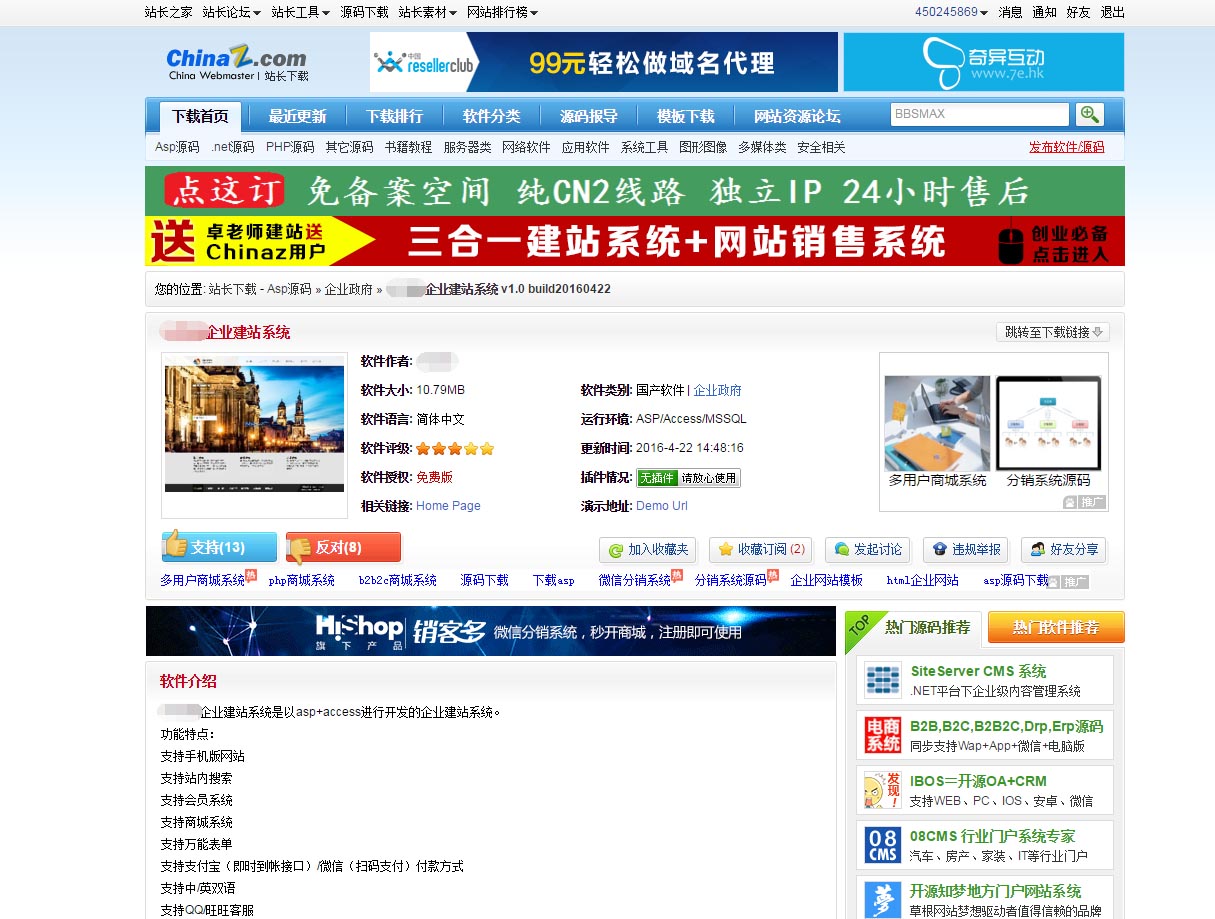Jump to download links via 跳转至下载链接
Image resolution: width=1215 pixels, height=919 pixels.
(1052, 332)
